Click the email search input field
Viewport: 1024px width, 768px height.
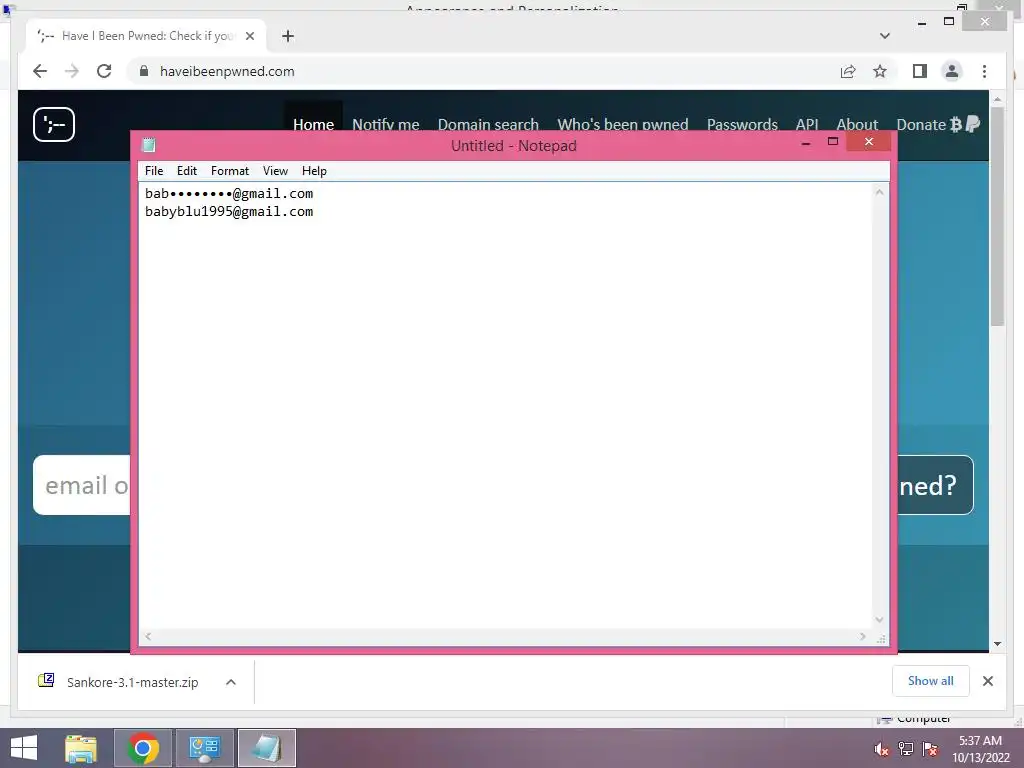click(x=82, y=485)
